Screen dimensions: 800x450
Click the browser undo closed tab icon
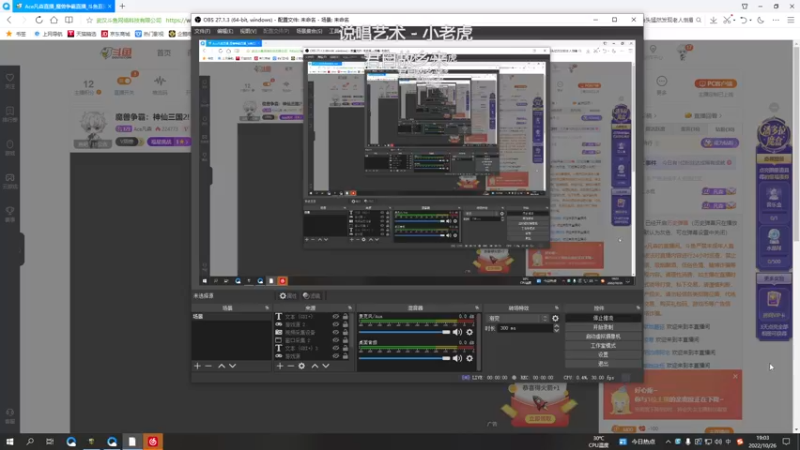click(x=743, y=20)
